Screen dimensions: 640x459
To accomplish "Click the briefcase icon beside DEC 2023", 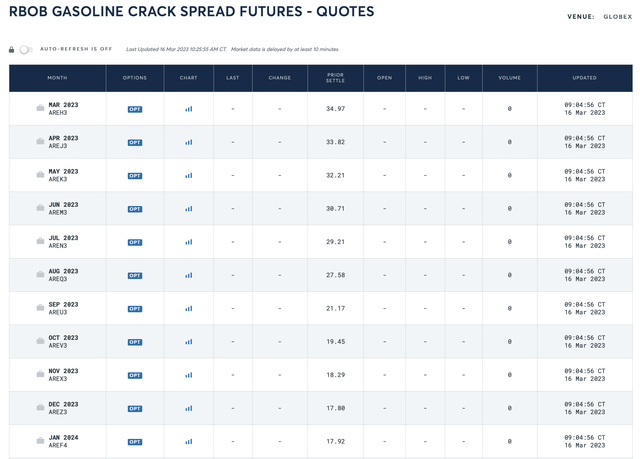I will pyautogui.click(x=40, y=408).
